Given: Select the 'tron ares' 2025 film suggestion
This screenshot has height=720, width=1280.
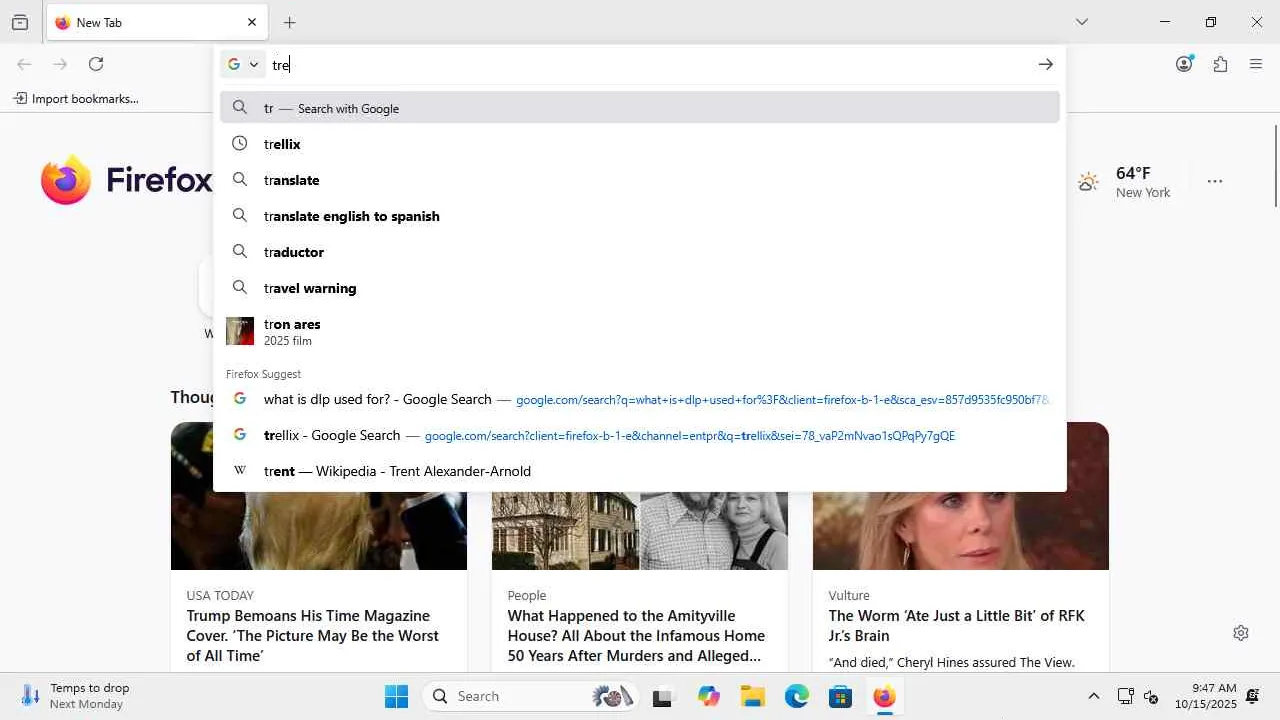Looking at the screenshot, I should tap(640, 331).
